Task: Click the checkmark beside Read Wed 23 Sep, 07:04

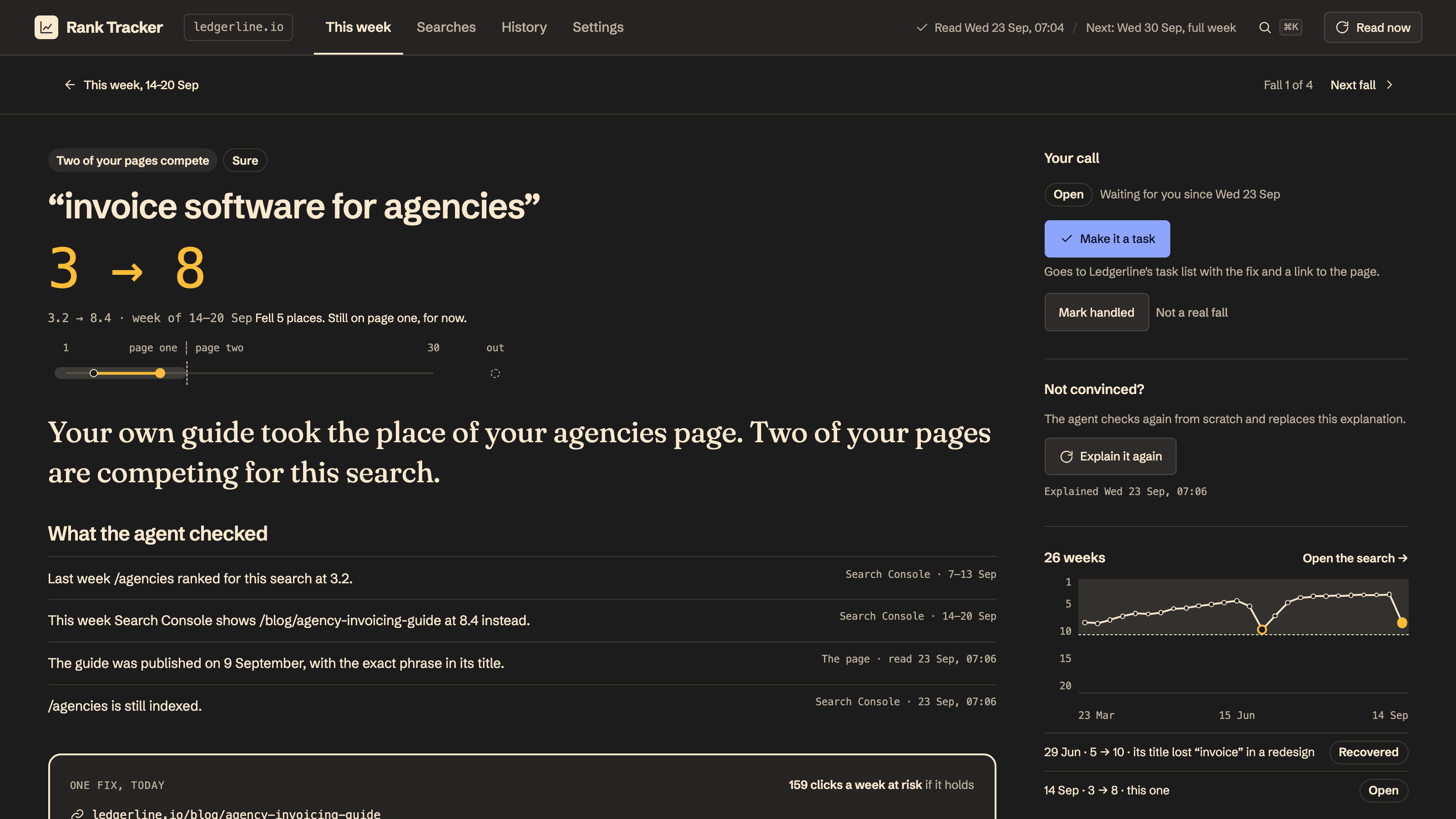Action: (x=922, y=27)
